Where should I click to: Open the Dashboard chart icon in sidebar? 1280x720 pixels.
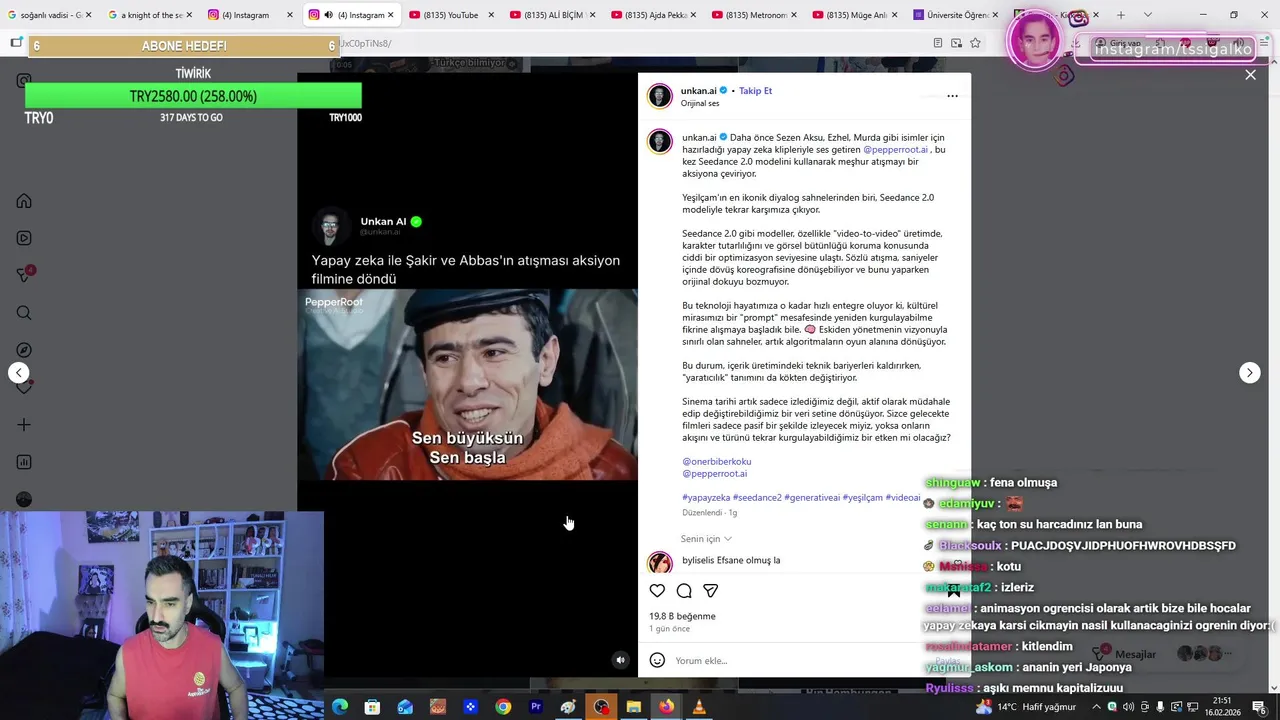click(24, 462)
